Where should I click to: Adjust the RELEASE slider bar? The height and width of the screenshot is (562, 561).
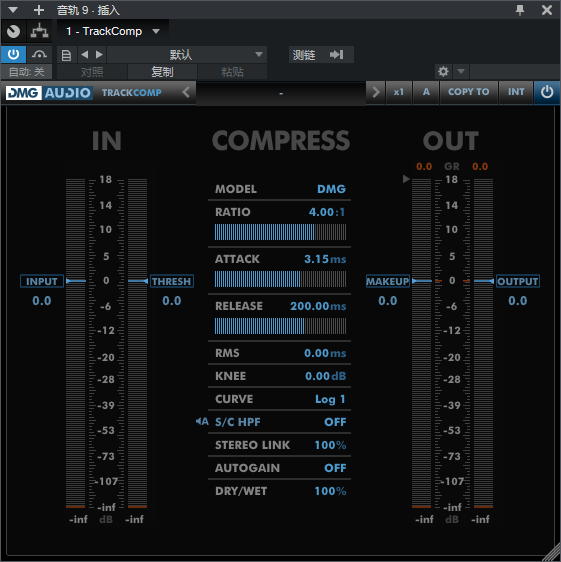(x=280, y=326)
